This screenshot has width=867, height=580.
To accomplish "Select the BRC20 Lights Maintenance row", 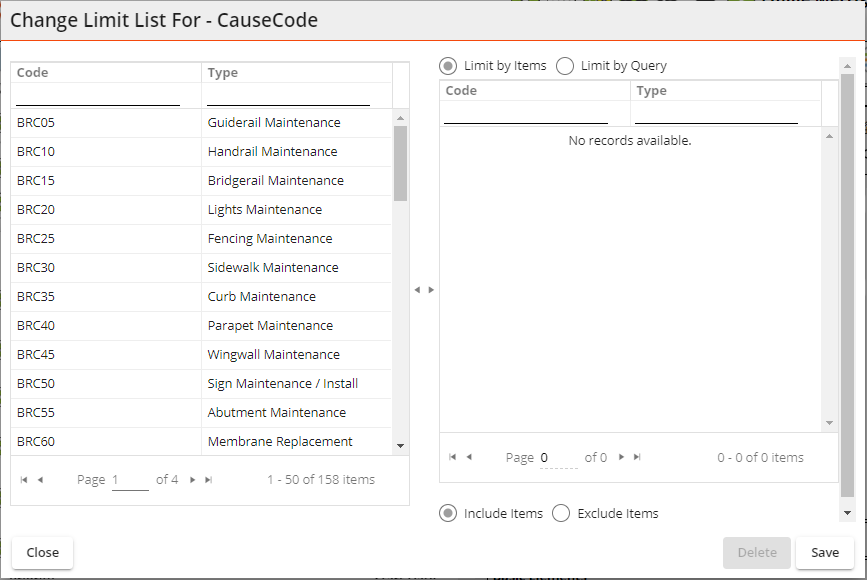I will 200,210.
